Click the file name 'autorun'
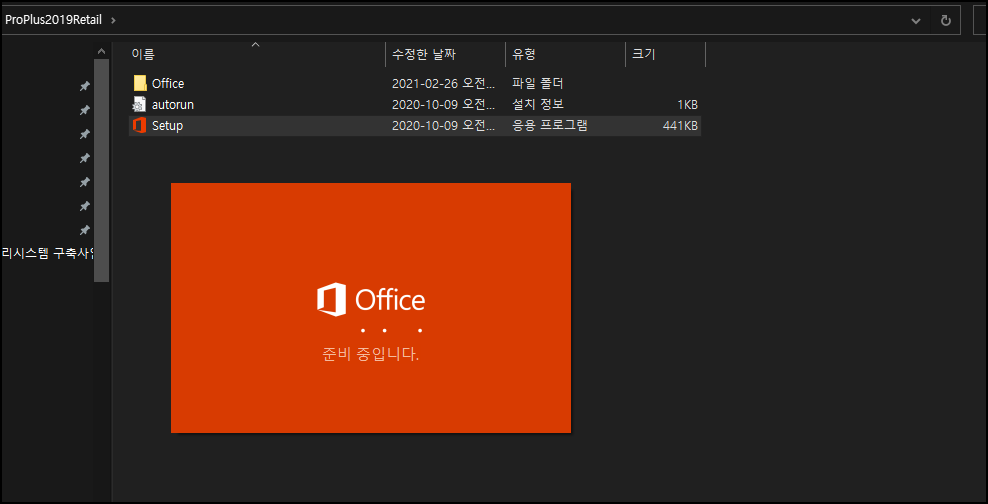Image resolution: width=988 pixels, height=504 pixels. (x=173, y=105)
